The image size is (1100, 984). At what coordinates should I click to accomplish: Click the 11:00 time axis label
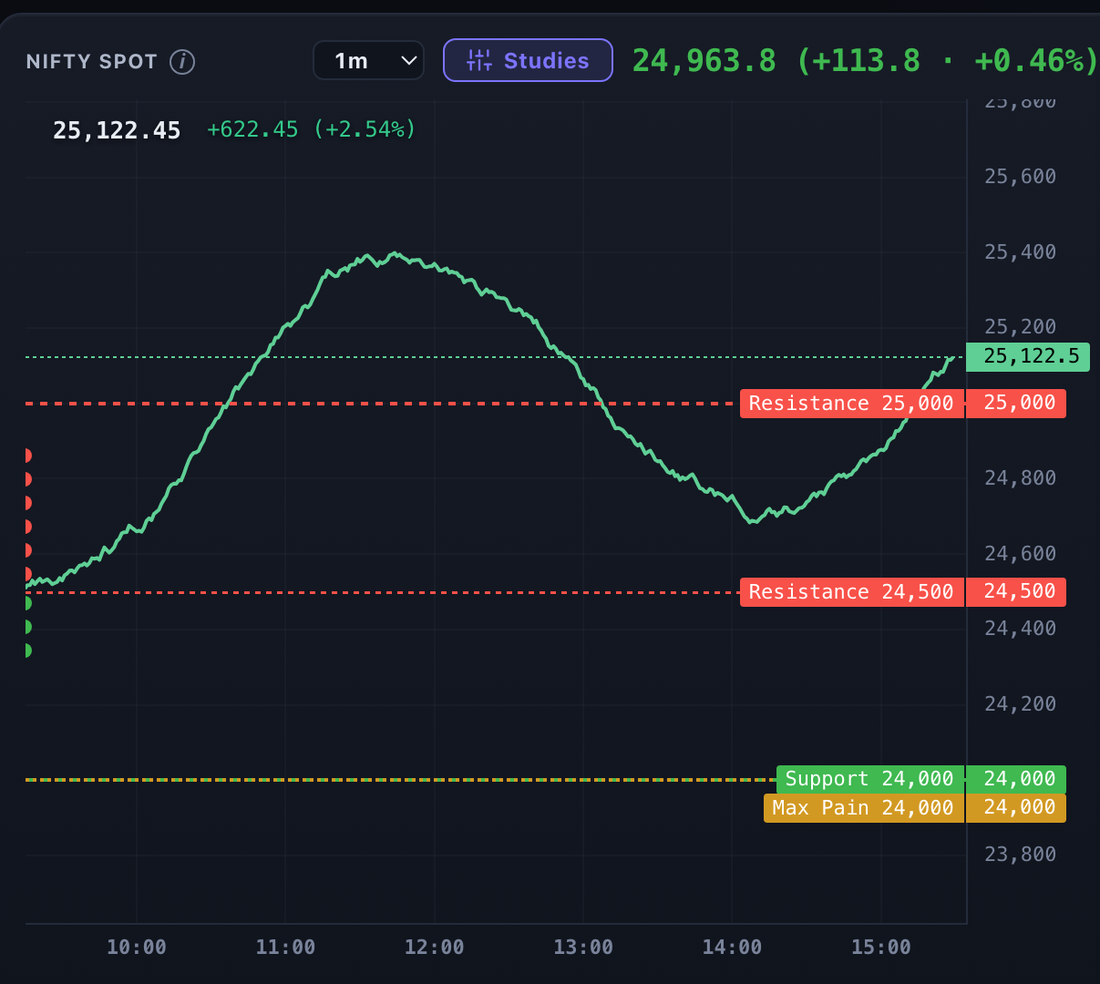click(286, 948)
